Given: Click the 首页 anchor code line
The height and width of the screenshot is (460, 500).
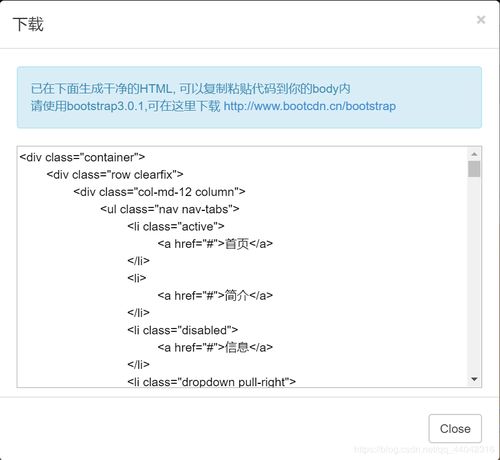Looking at the screenshot, I should (215, 244).
